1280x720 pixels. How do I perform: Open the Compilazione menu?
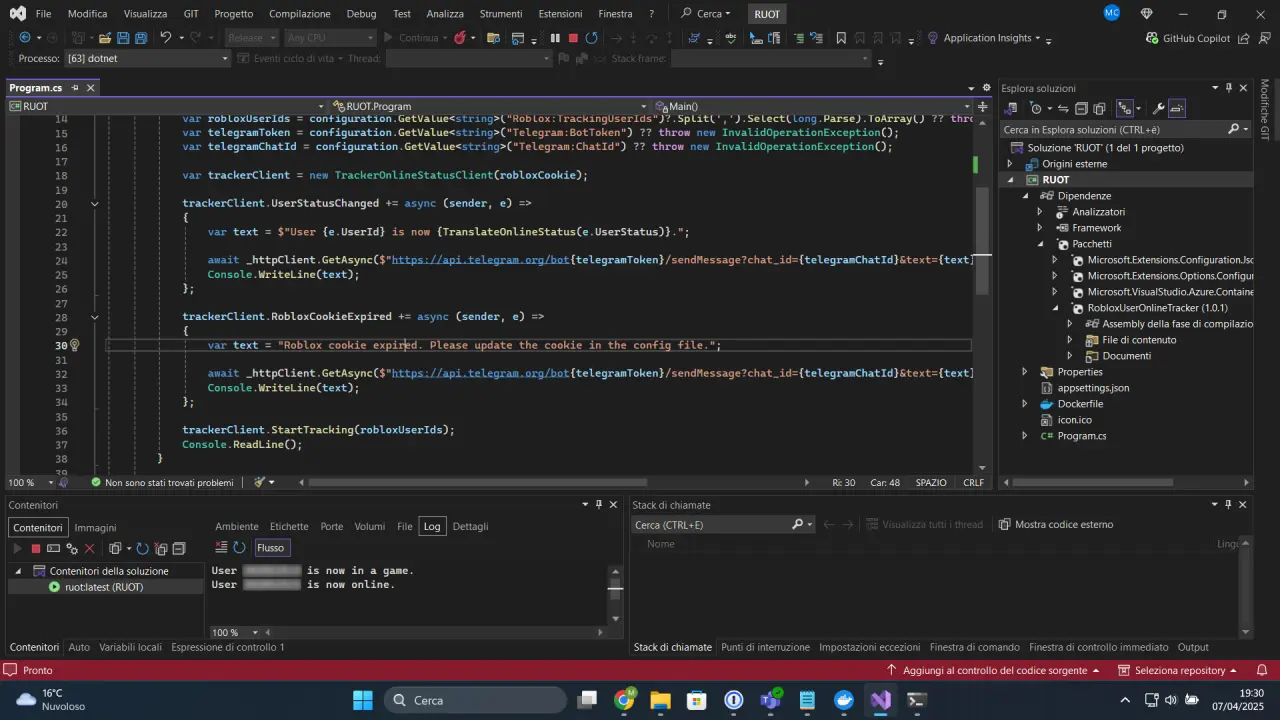coord(300,14)
